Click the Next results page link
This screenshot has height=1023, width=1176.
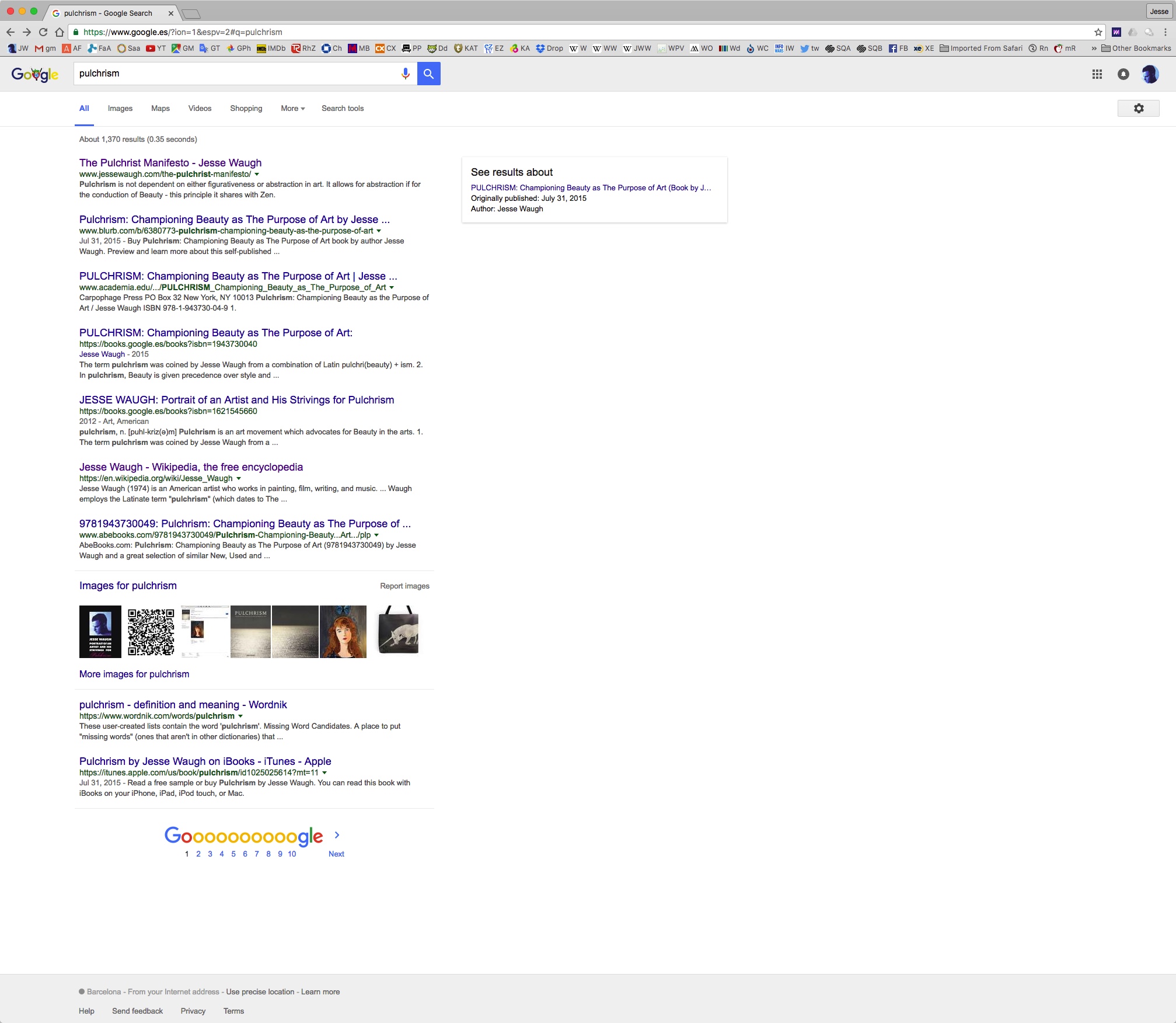(x=336, y=854)
